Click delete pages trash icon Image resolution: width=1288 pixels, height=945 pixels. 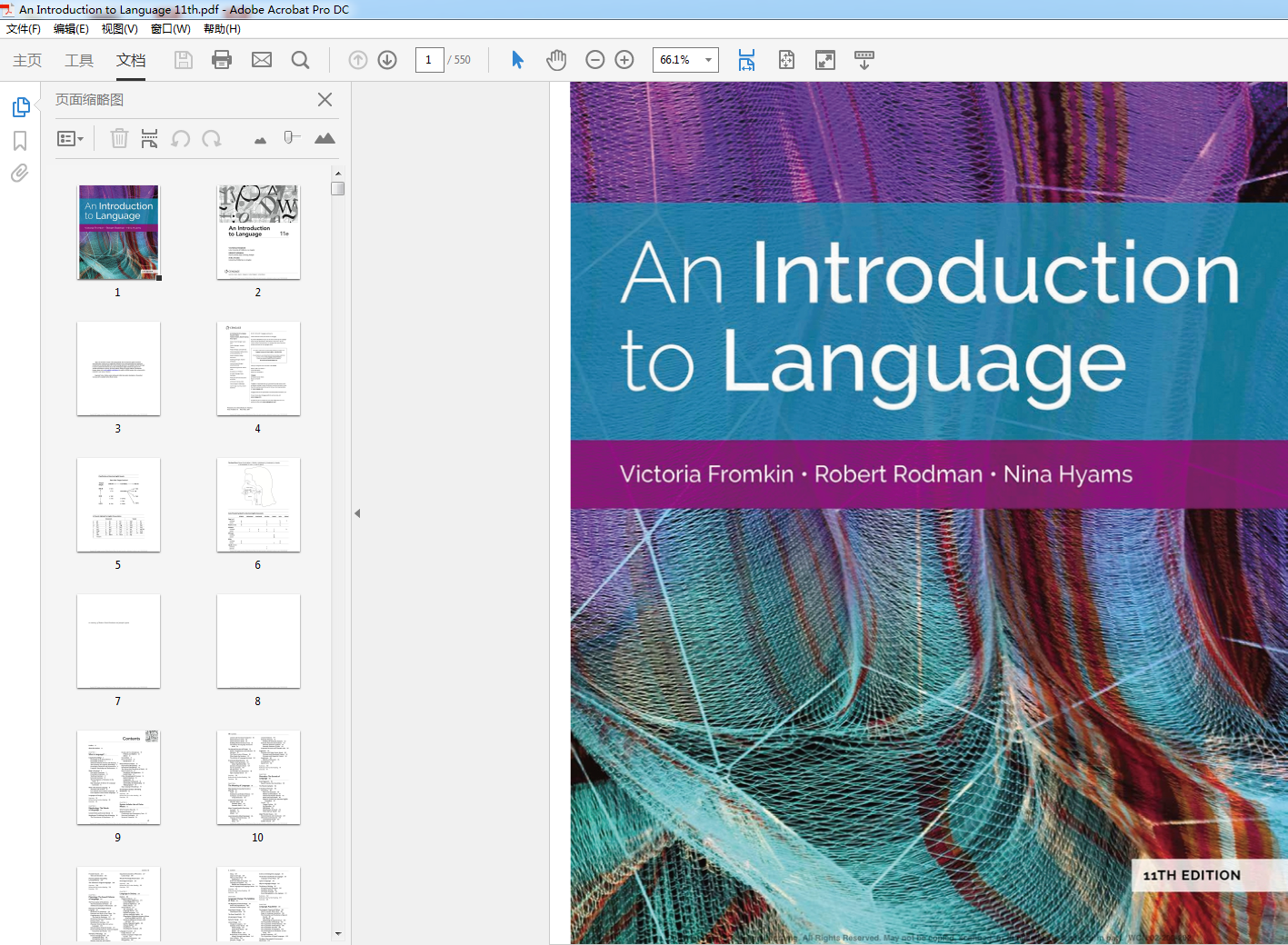(119, 138)
